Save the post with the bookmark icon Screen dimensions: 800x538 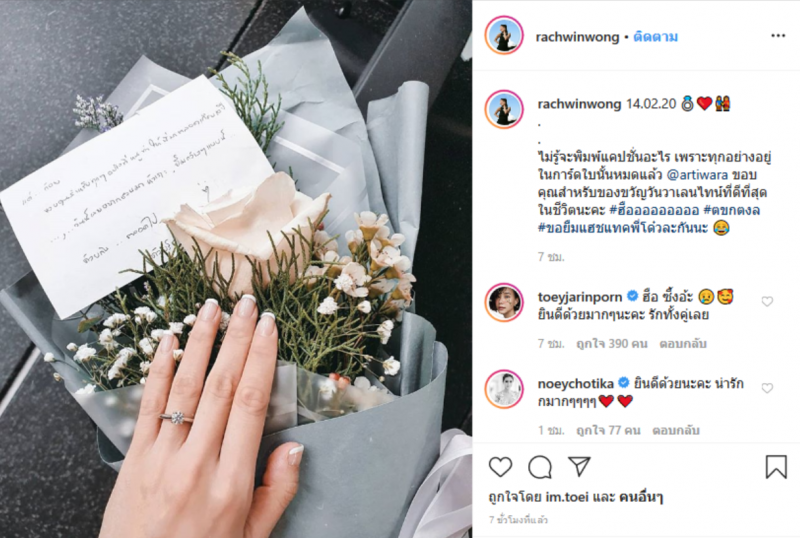[x=776, y=466]
